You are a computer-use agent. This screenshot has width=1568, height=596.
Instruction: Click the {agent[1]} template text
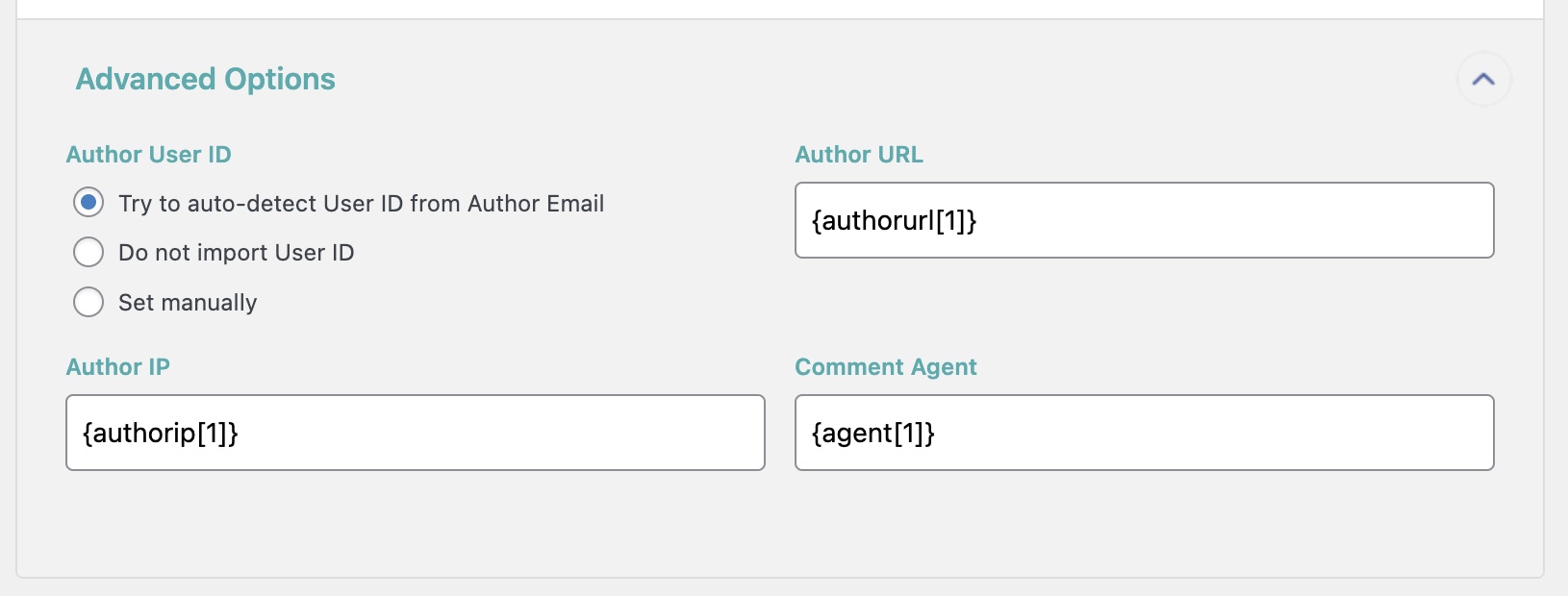[873, 434]
